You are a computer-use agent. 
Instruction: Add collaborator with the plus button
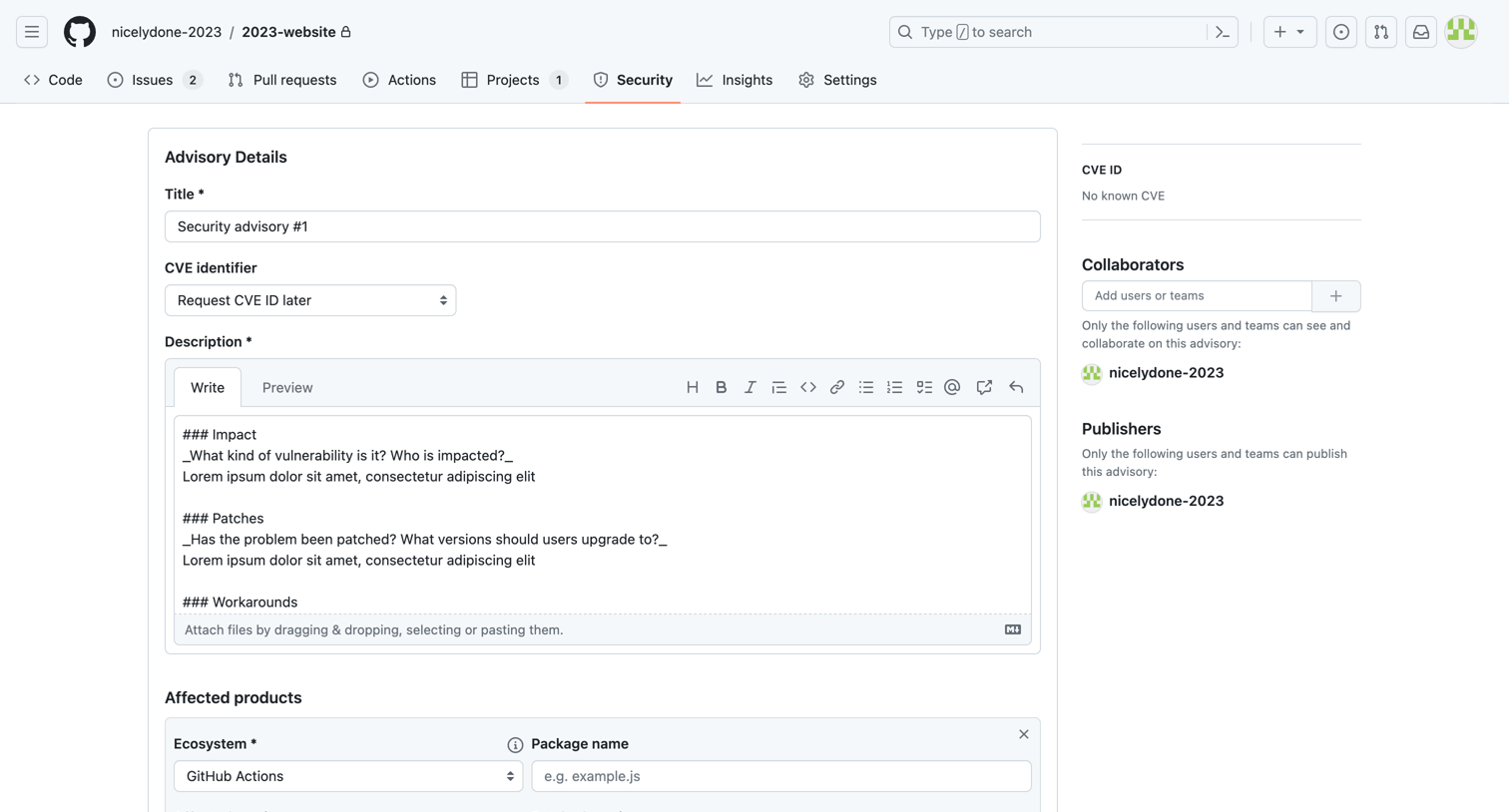[x=1336, y=296]
